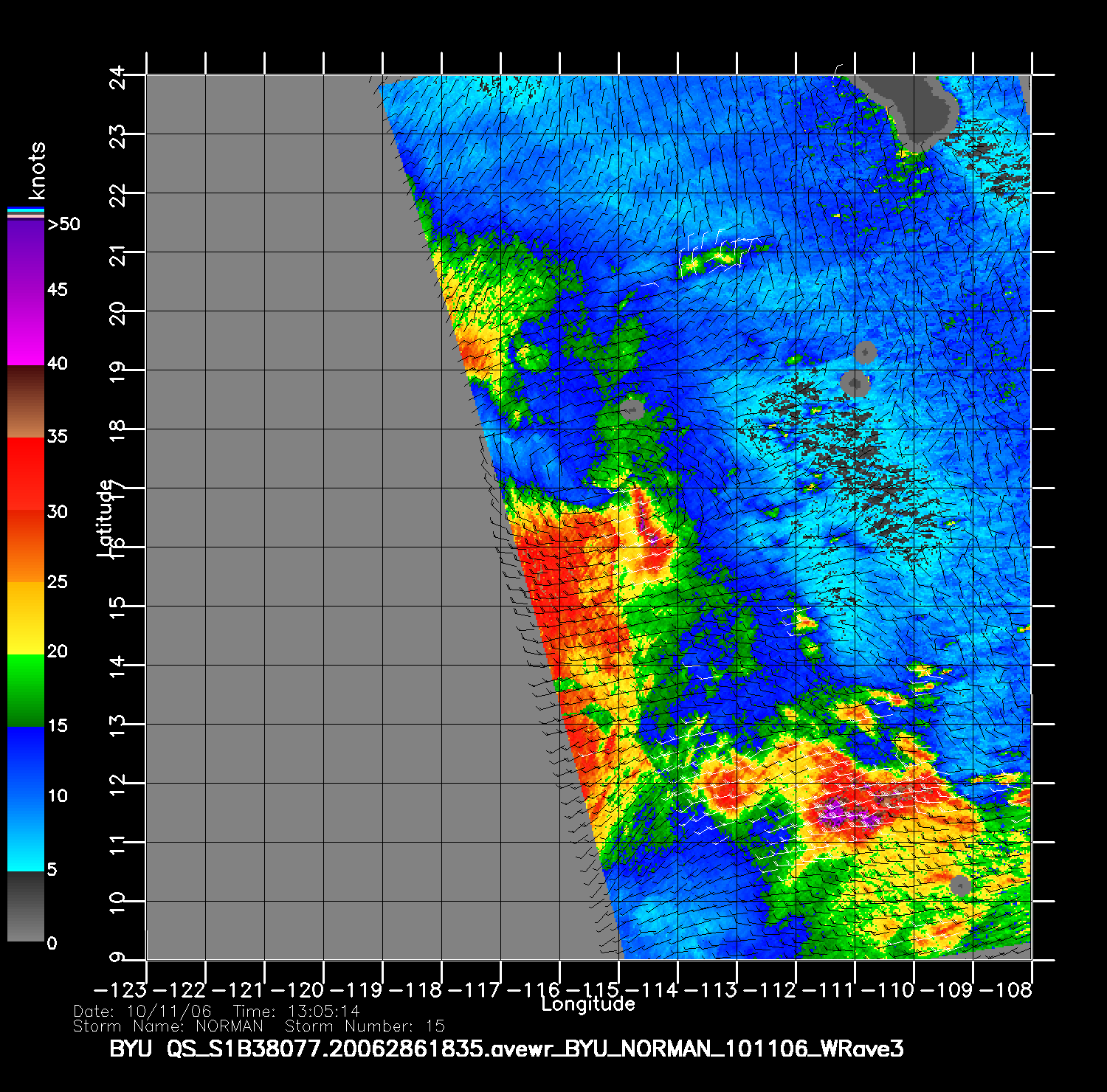Click the "knots" legend unit label
Image resolution: width=1107 pixels, height=1092 pixels.
tap(37, 170)
